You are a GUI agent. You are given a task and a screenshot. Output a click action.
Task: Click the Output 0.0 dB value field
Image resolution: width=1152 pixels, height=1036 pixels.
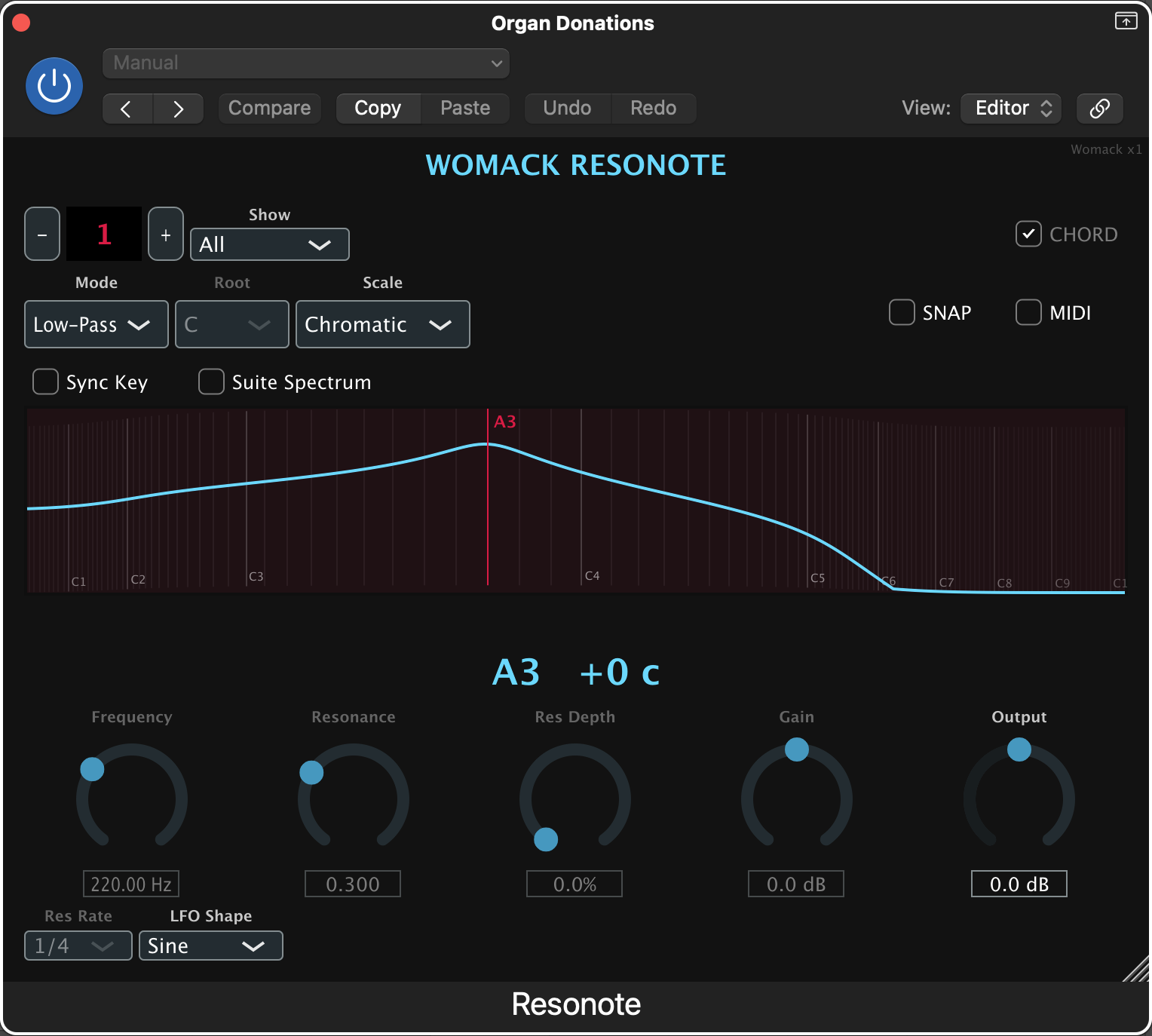pyautogui.click(x=1019, y=884)
